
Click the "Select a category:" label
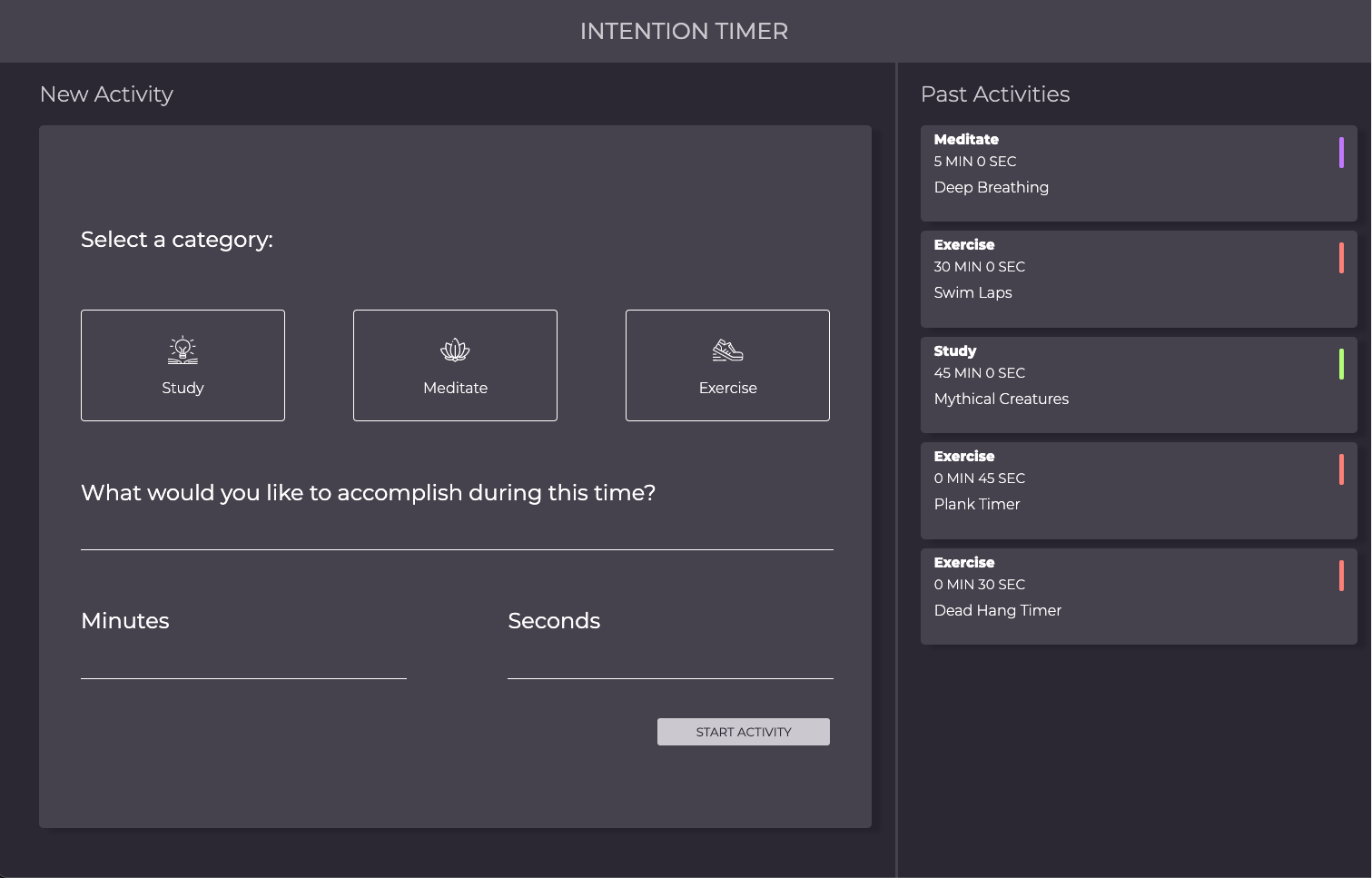tap(177, 240)
